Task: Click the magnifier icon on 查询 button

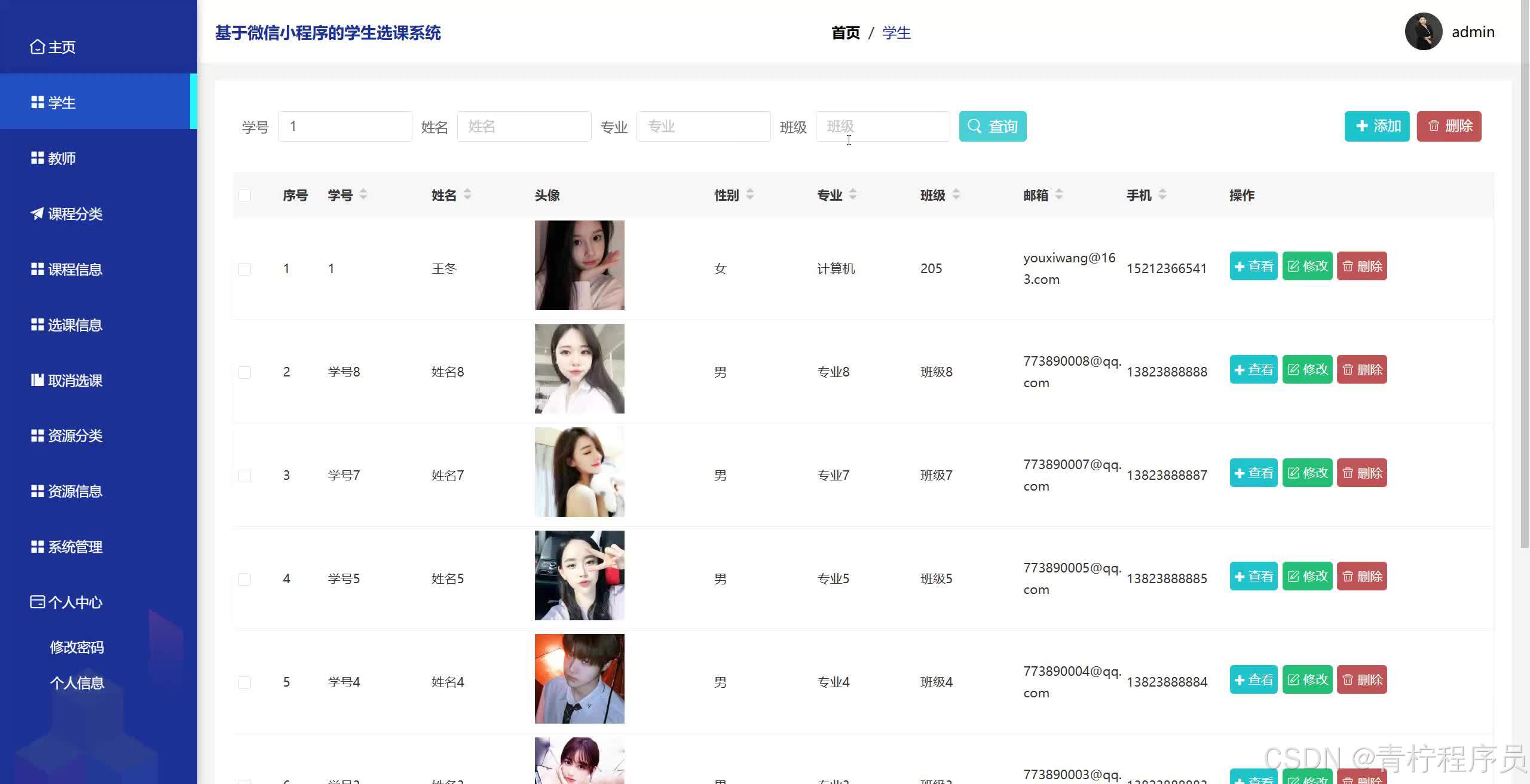Action: click(x=975, y=126)
